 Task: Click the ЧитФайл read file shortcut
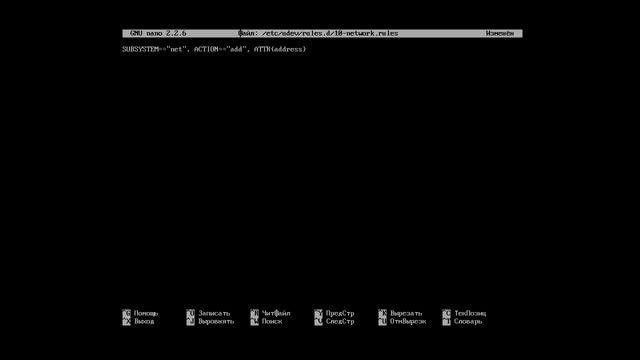270,313
